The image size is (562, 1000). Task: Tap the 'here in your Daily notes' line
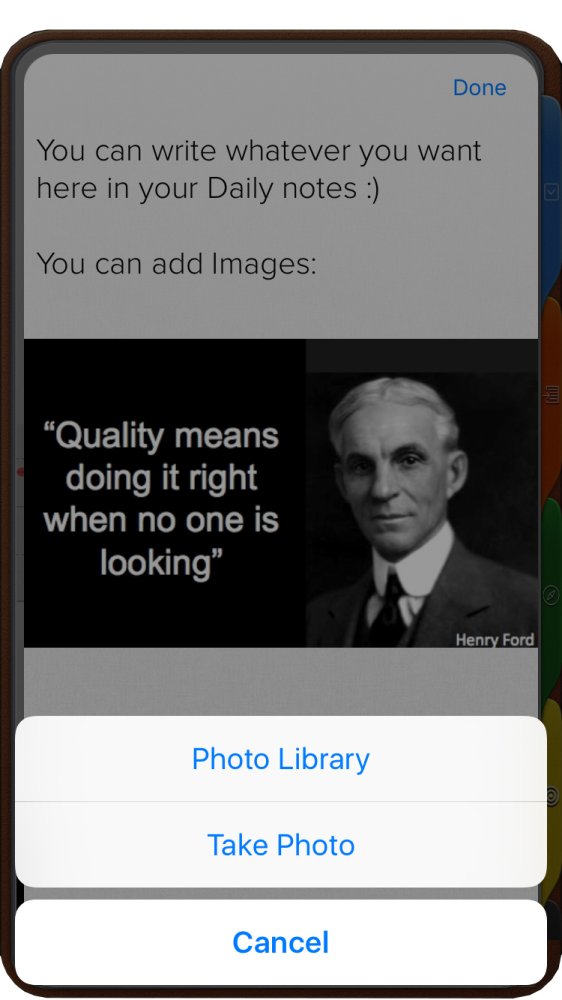(x=207, y=189)
